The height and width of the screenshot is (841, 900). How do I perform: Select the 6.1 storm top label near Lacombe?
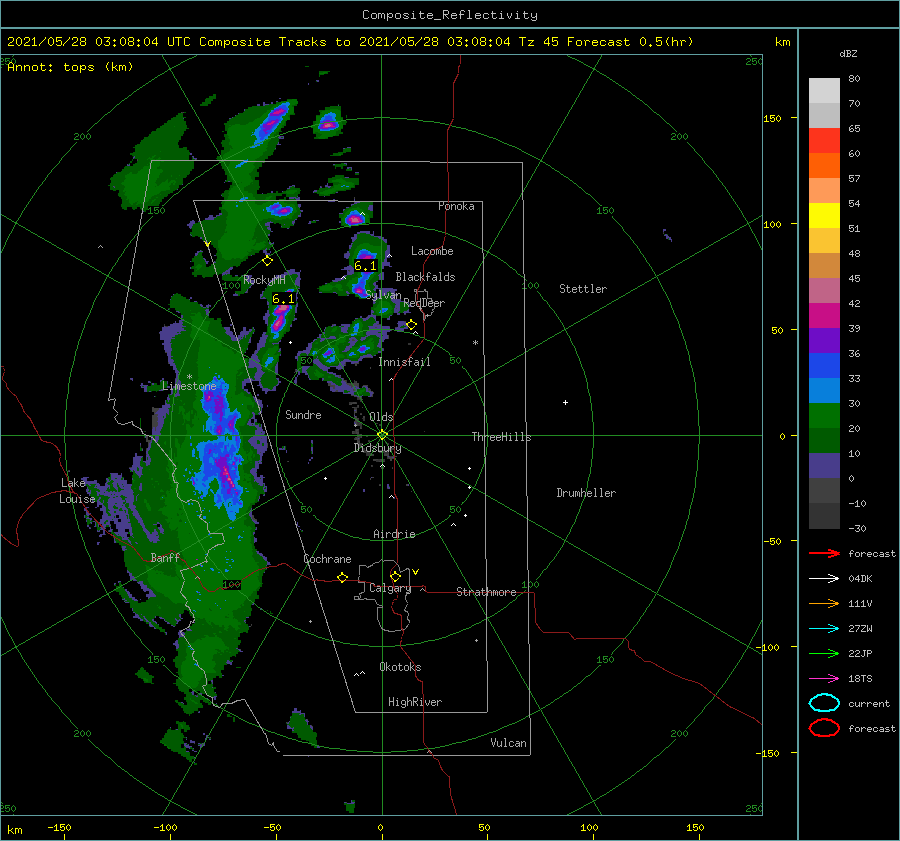365,266
